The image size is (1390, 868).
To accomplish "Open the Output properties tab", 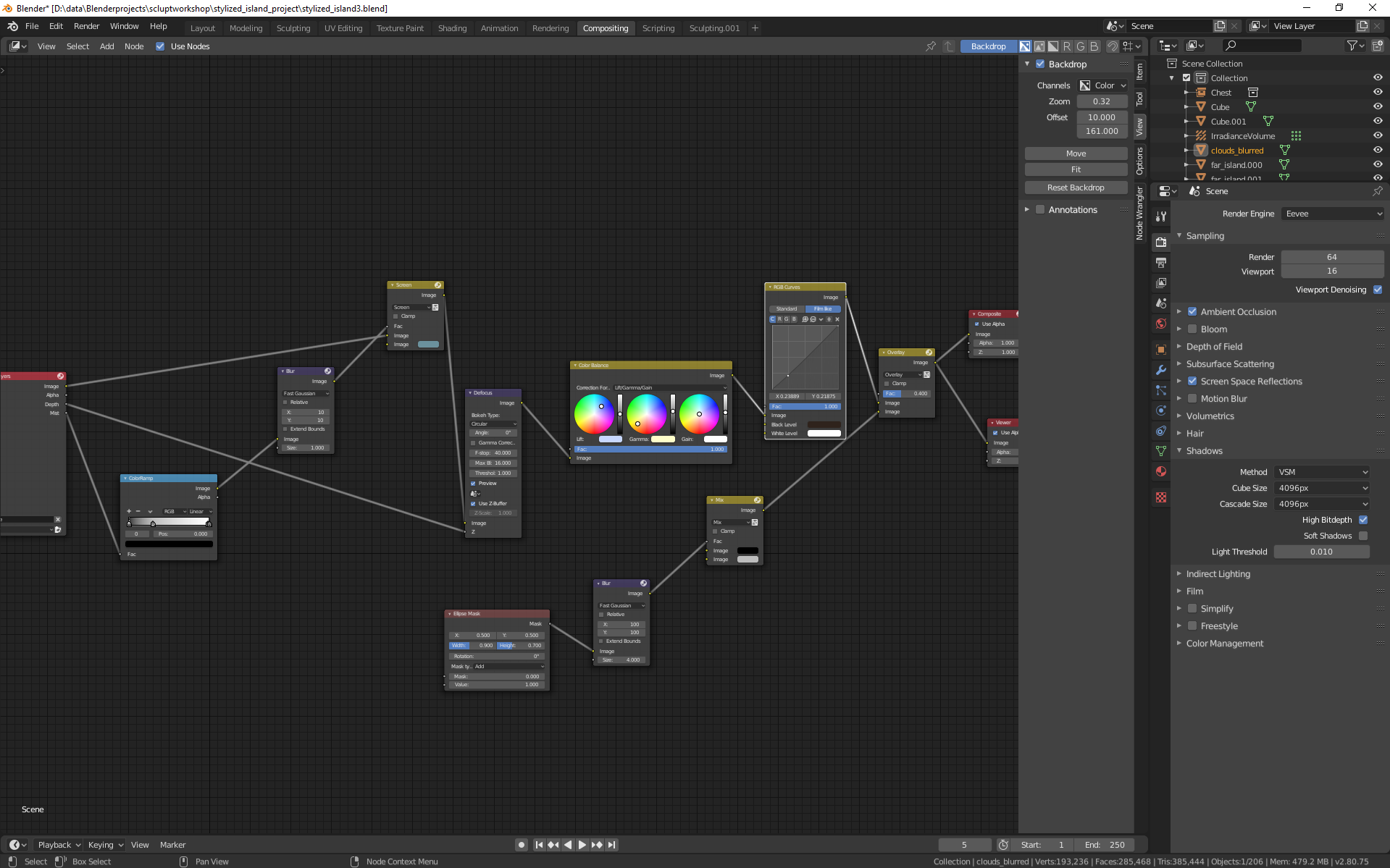I will 1161,263.
